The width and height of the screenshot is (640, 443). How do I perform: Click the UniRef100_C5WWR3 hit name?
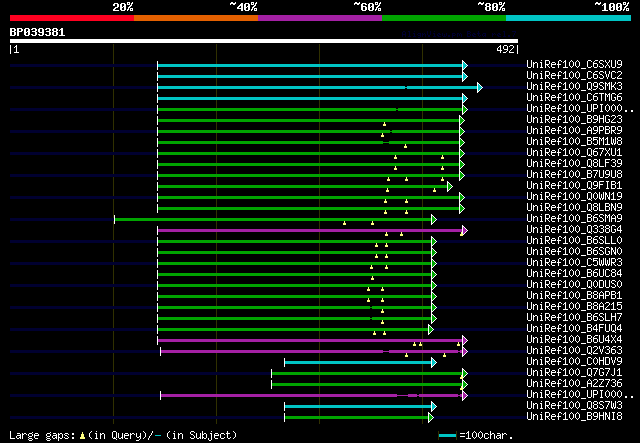[x=574, y=263]
